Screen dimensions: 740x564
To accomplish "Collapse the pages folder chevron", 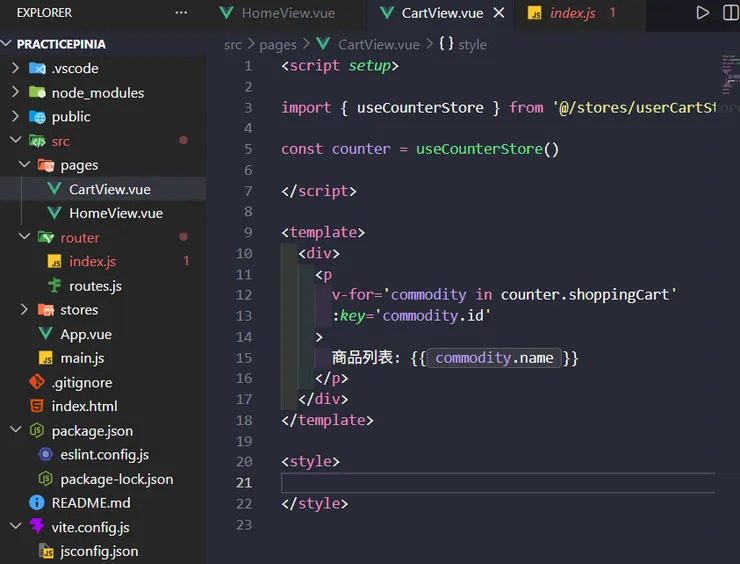I will (x=24, y=164).
